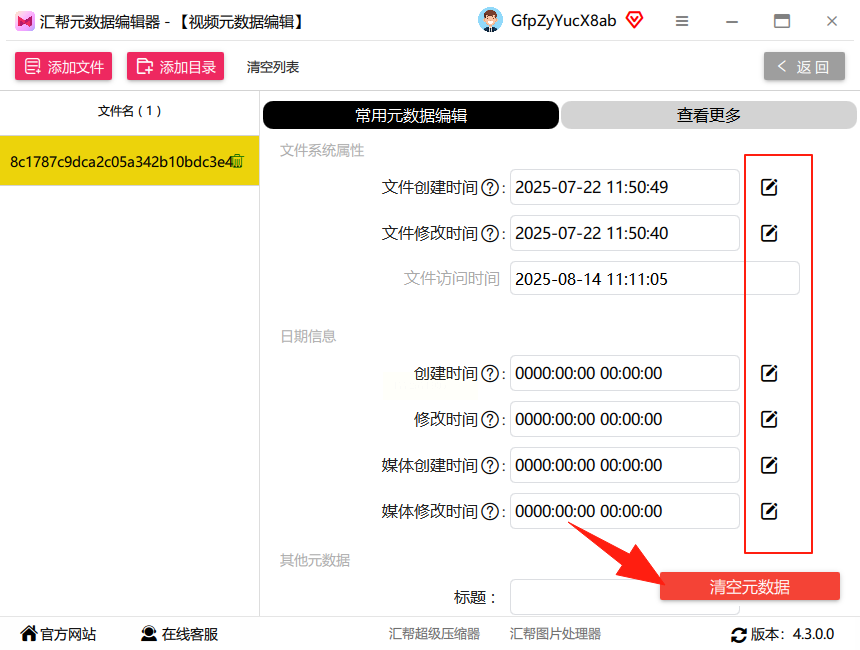Show help tooltip for 文件创建时间

coord(490,188)
